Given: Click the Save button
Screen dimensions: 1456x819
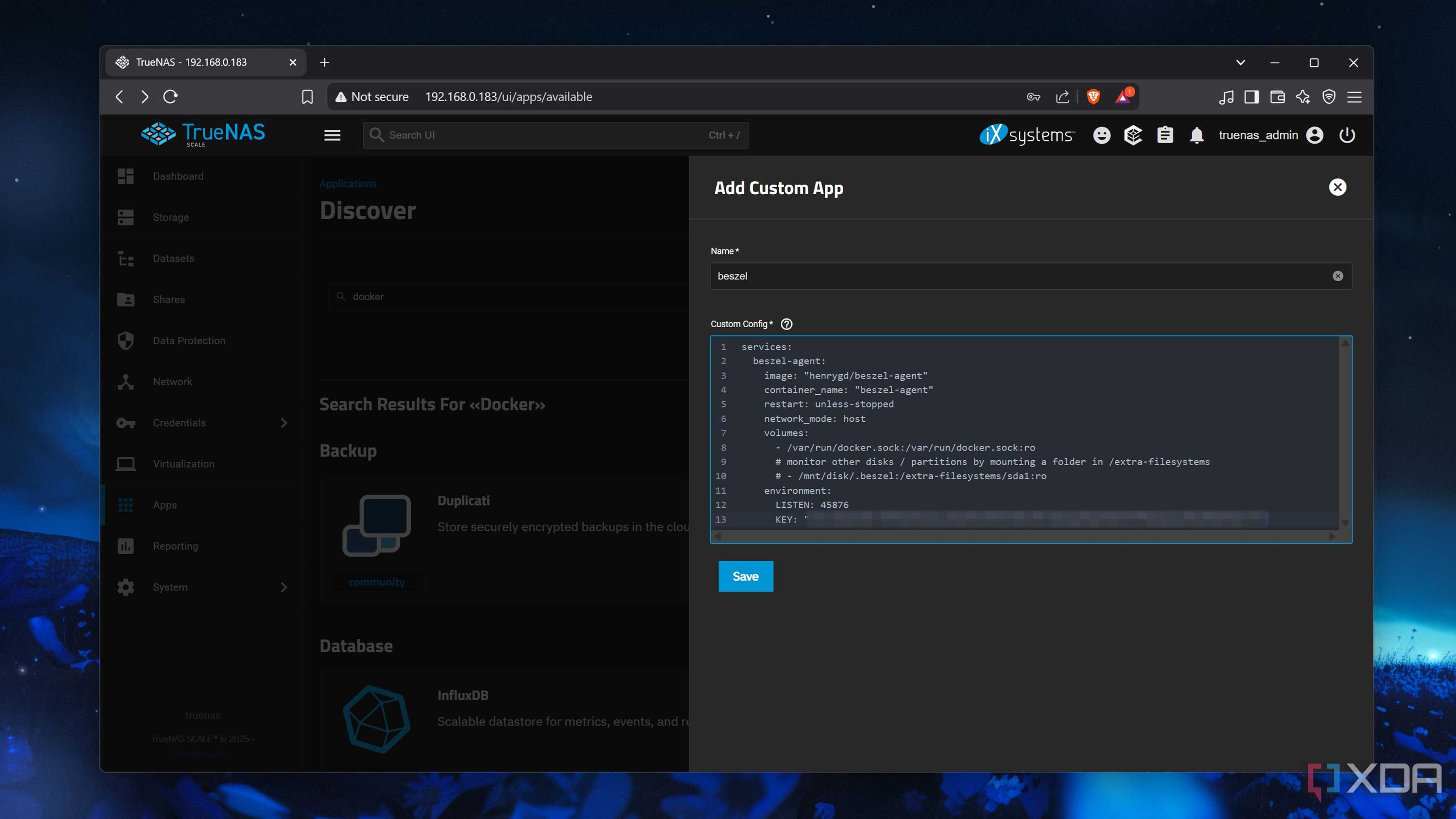Looking at the screenshot, I should 745,576.
